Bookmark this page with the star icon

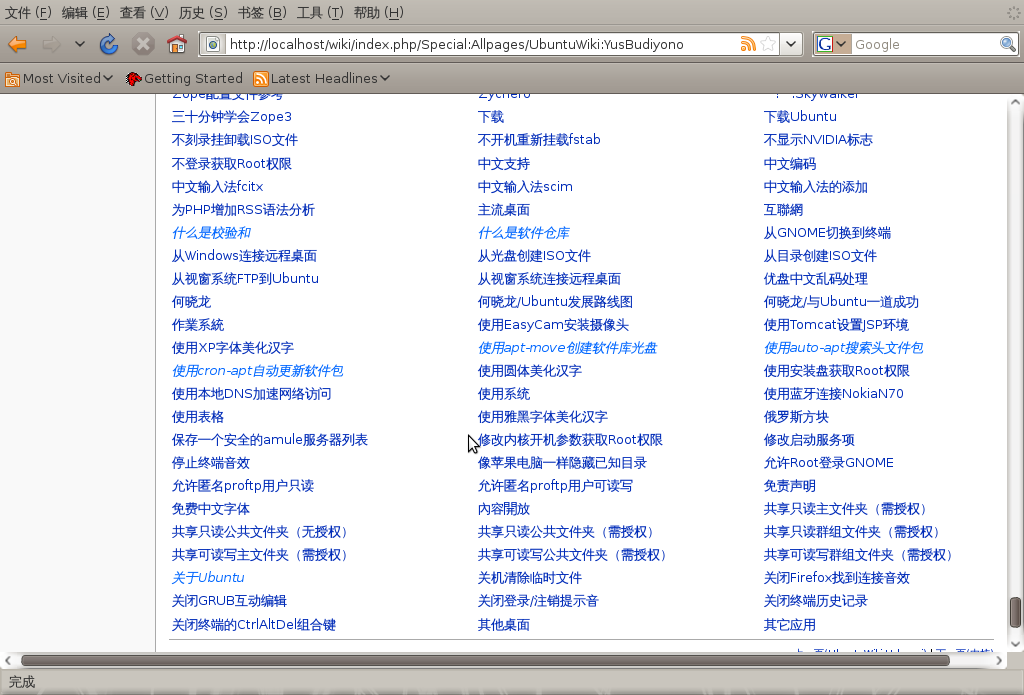click(x=769, y=44)
